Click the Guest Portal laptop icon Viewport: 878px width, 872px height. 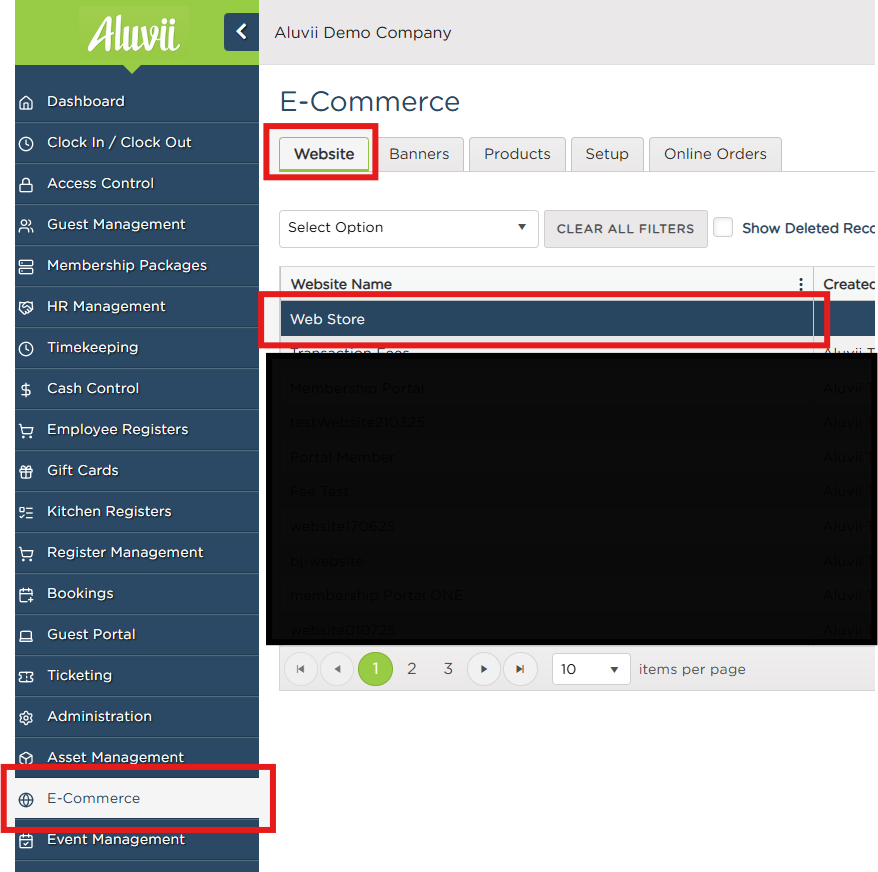click(x=26, y=636)
